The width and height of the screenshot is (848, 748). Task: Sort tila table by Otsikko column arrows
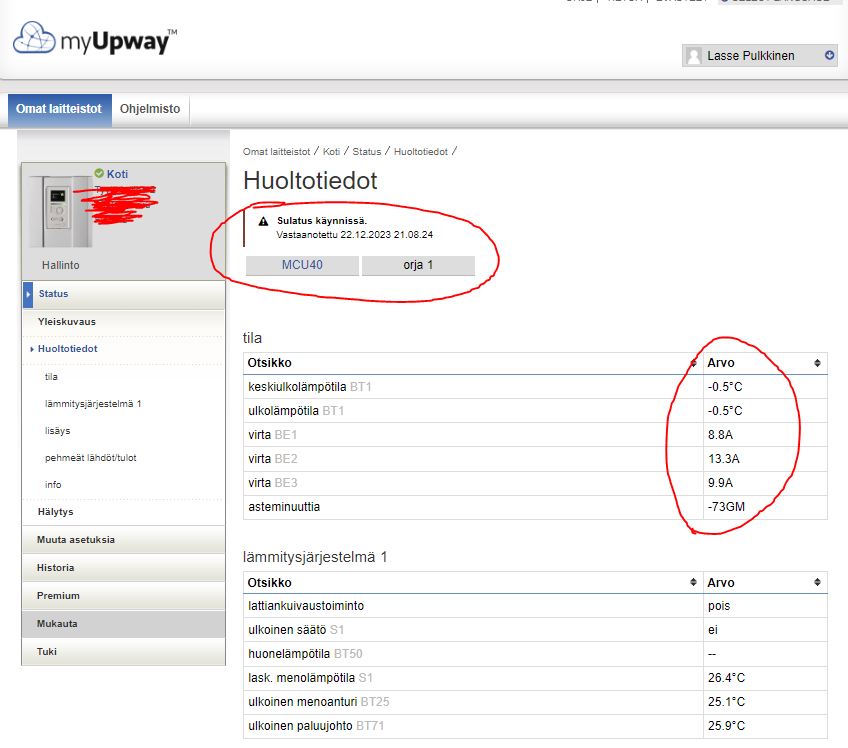(693, 363)
